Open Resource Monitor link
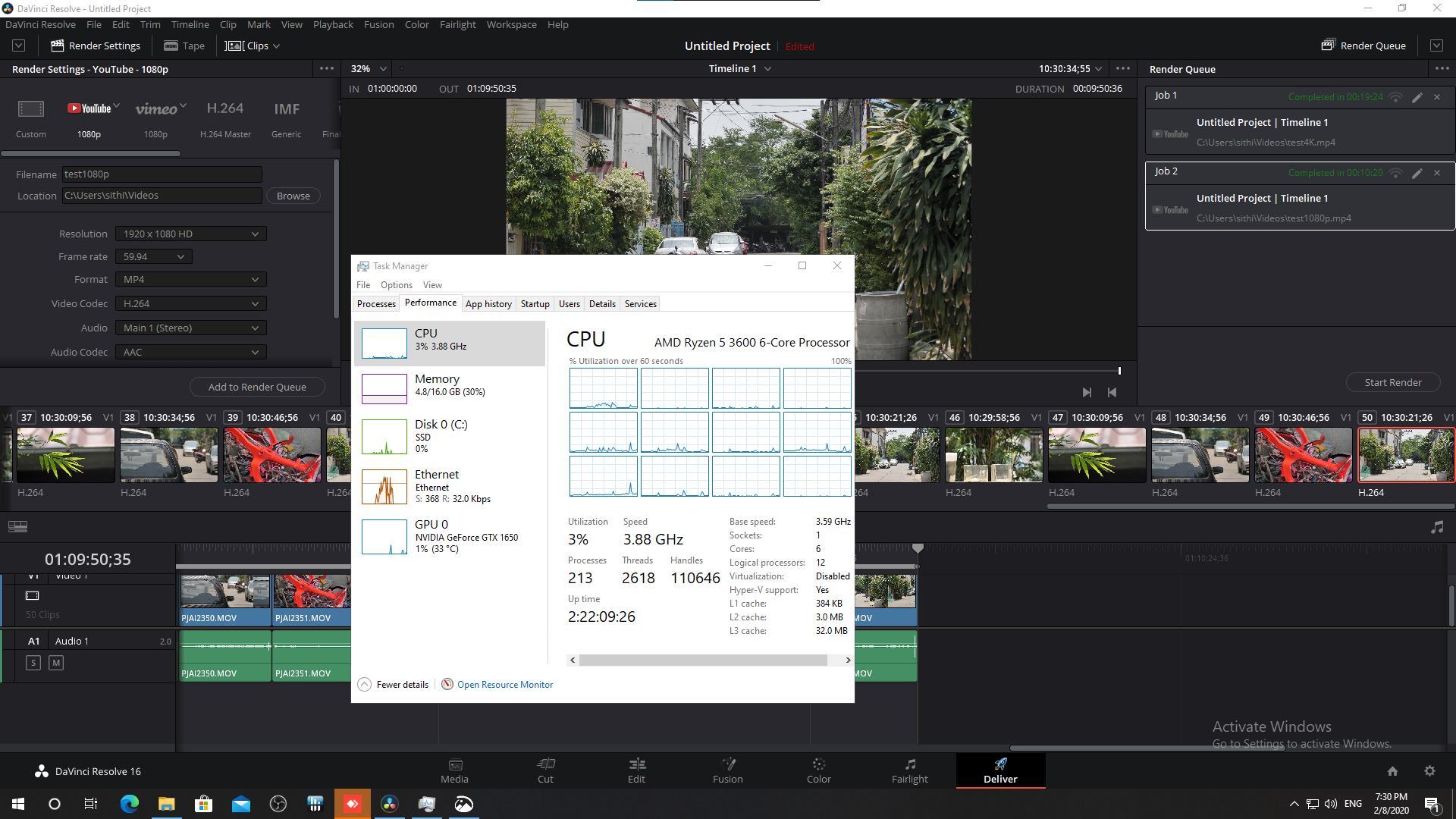 tap(504, 685)
